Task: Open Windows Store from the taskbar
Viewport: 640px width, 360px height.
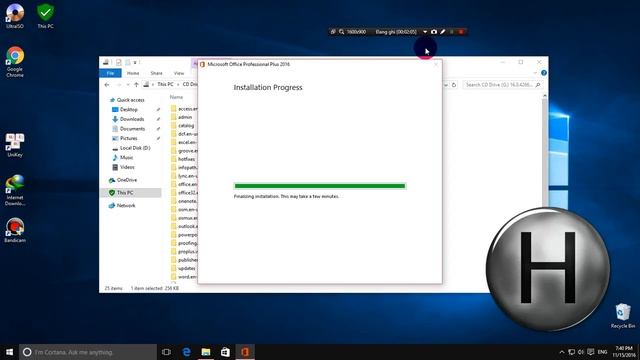Action: click(225, 352)
